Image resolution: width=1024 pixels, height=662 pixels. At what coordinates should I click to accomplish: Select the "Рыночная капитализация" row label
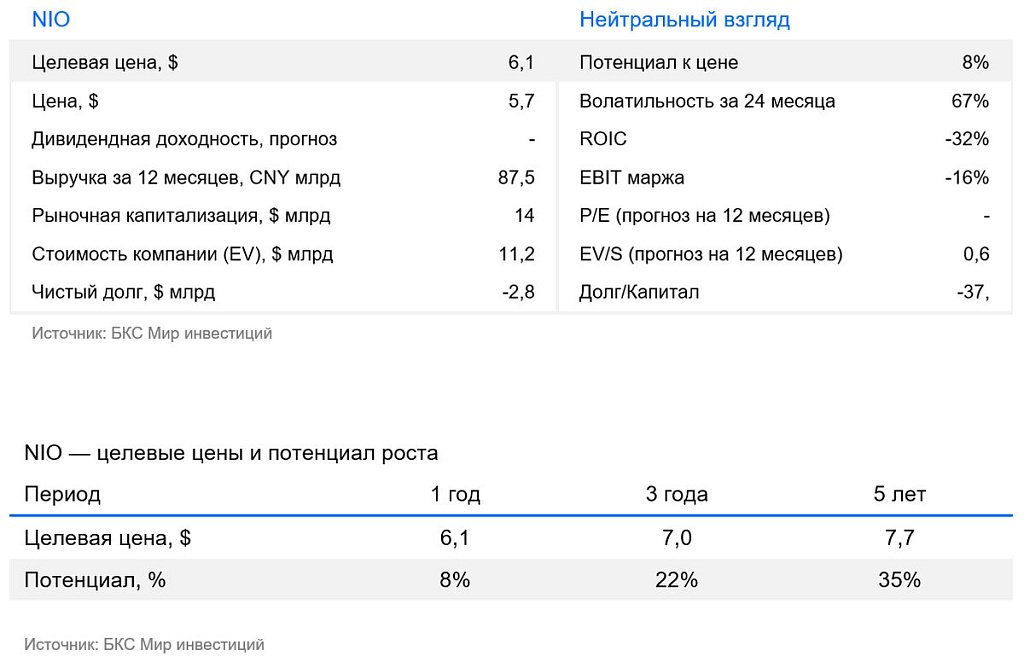coord(181,216)
